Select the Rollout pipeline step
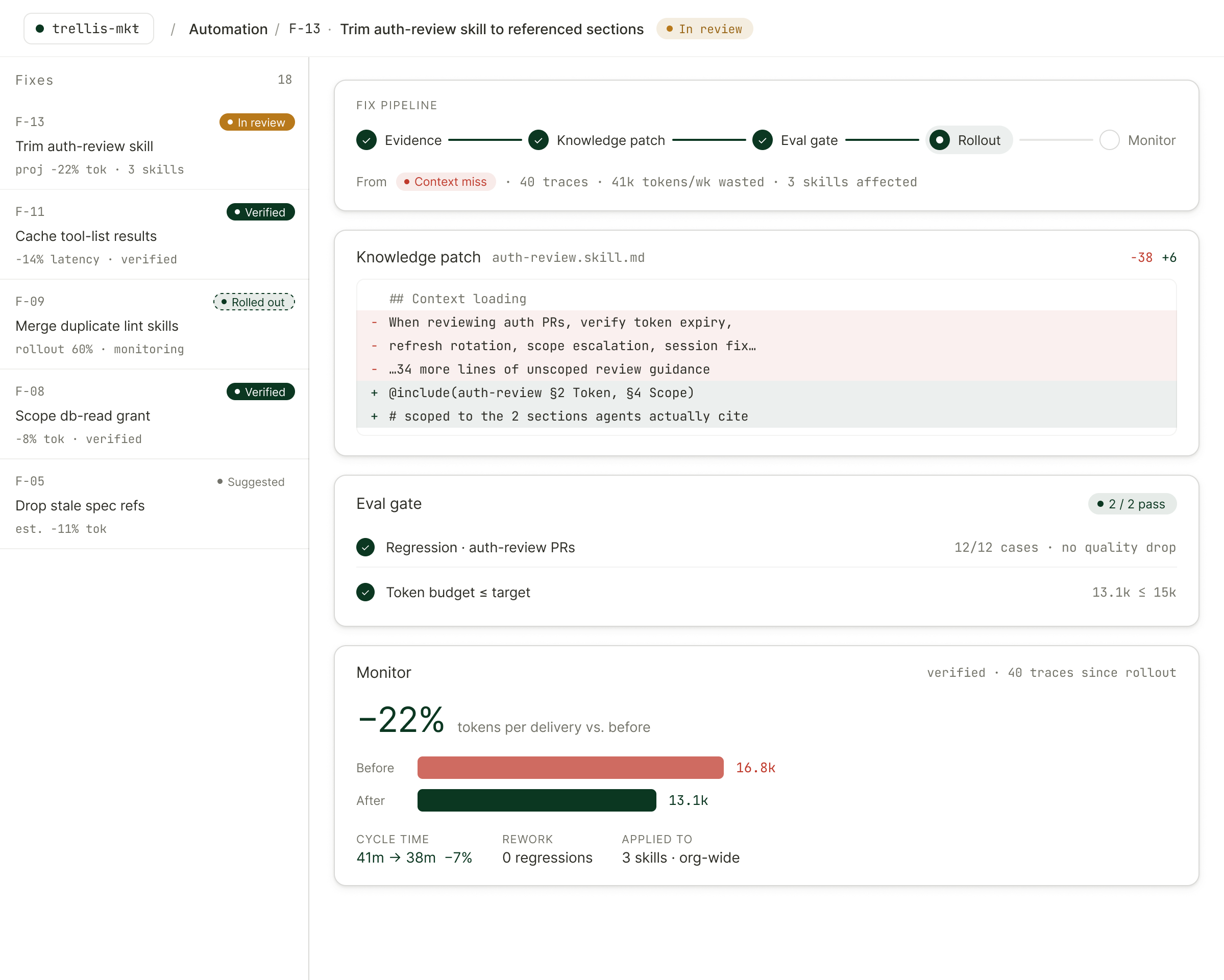Viewport: 1224px width, 980px height. pyautogui.click(x=968, y=140)
